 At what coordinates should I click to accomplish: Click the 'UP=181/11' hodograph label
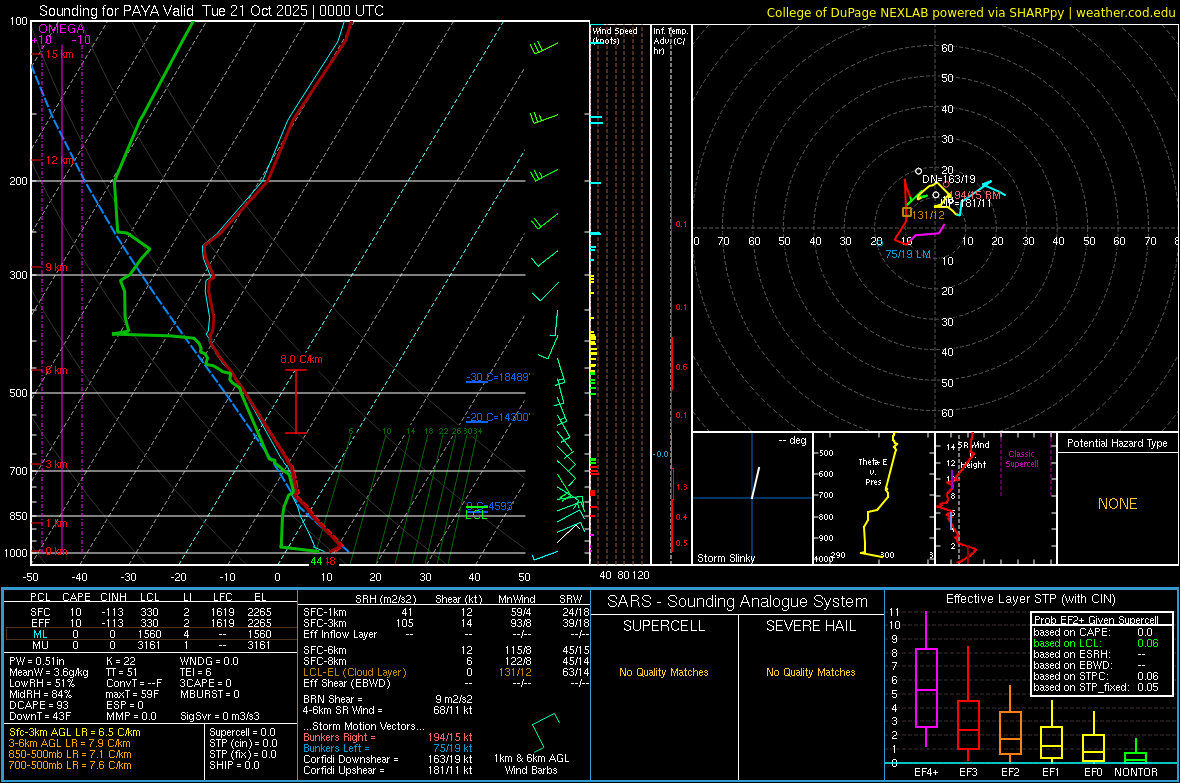click(966, 203)
